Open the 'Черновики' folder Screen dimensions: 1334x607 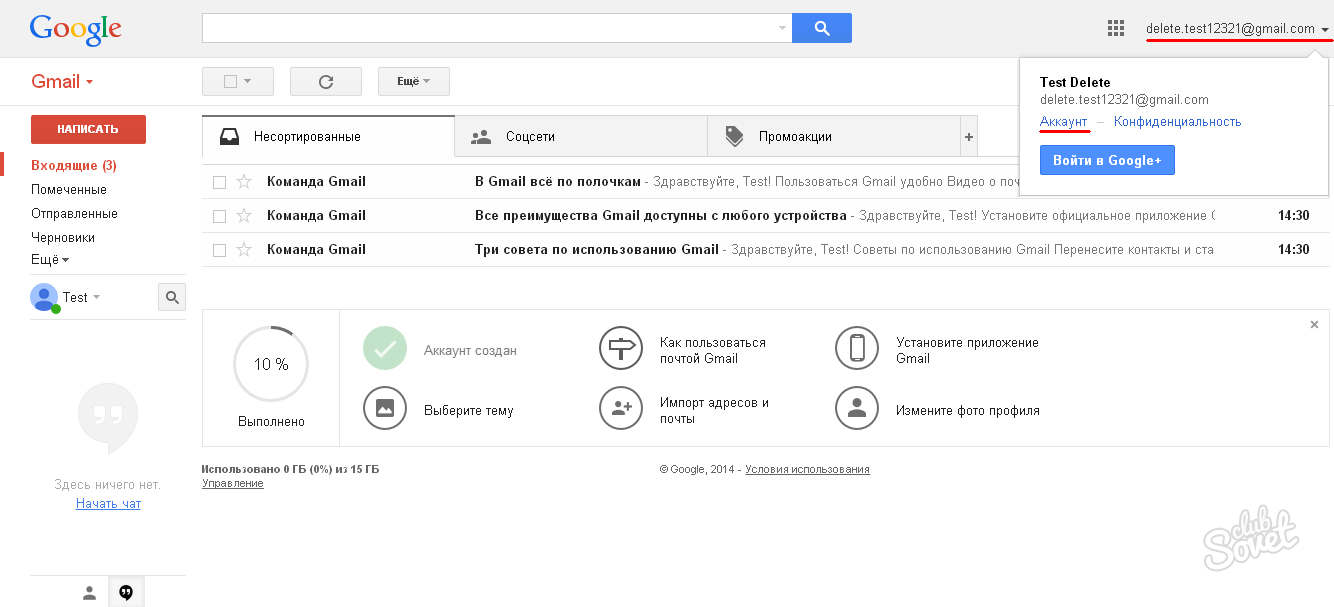pyautogui.click(x=63, y=238)
